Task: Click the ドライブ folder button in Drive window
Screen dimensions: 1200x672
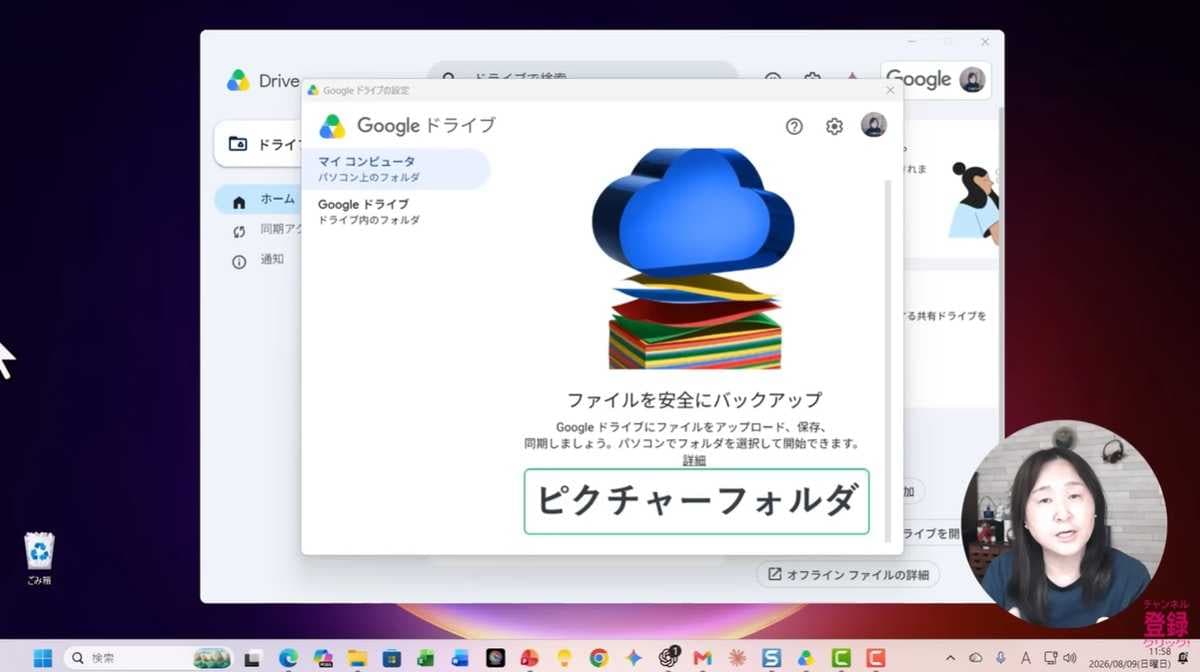Action: coord(258,144)
